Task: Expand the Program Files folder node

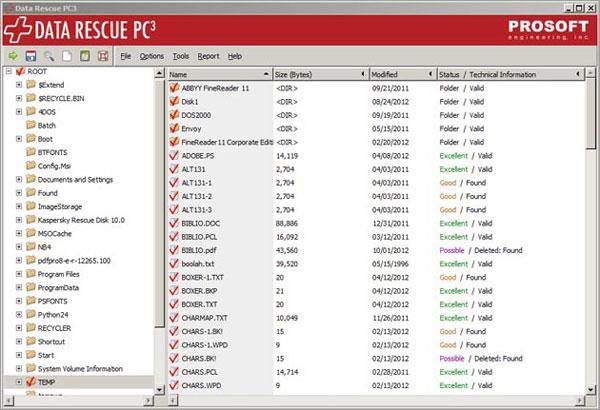Action: click(x=19, y=274)
